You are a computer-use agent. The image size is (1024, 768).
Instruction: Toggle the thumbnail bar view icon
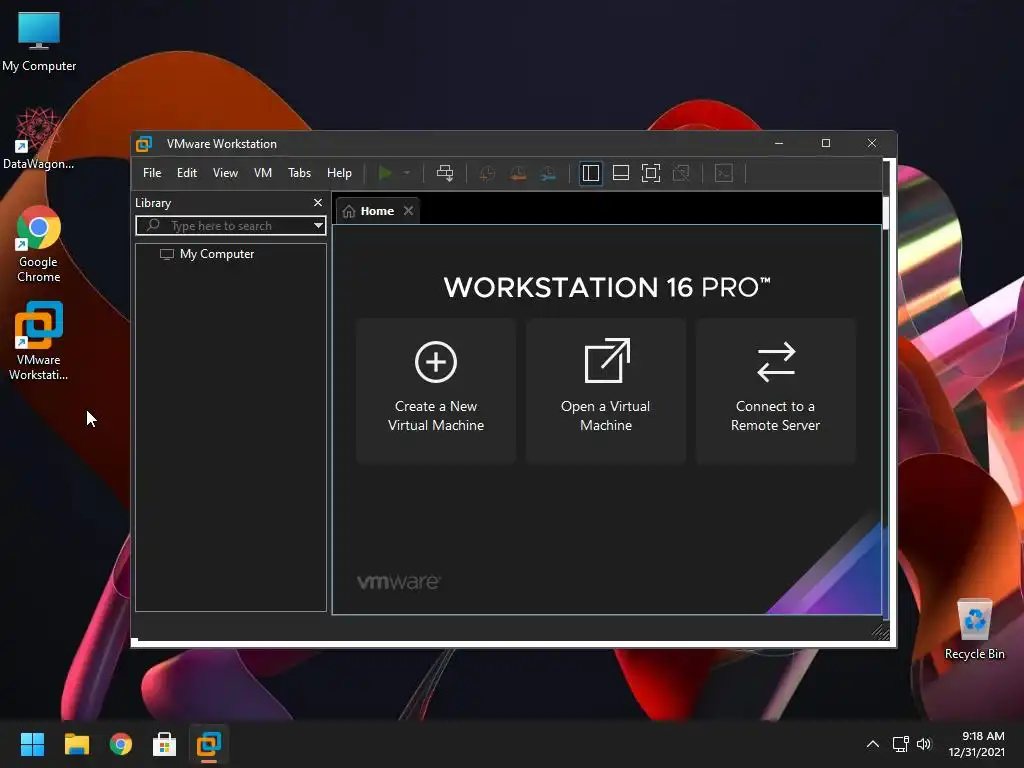pos(620,173)
